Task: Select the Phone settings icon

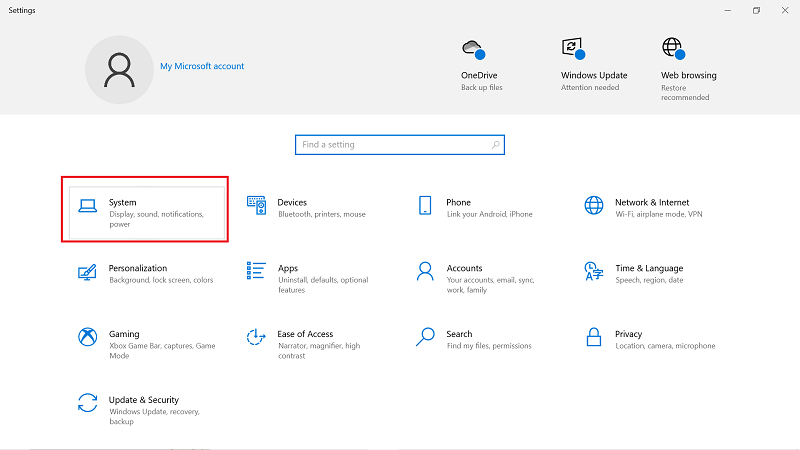Action: click(x=425, y=205)
